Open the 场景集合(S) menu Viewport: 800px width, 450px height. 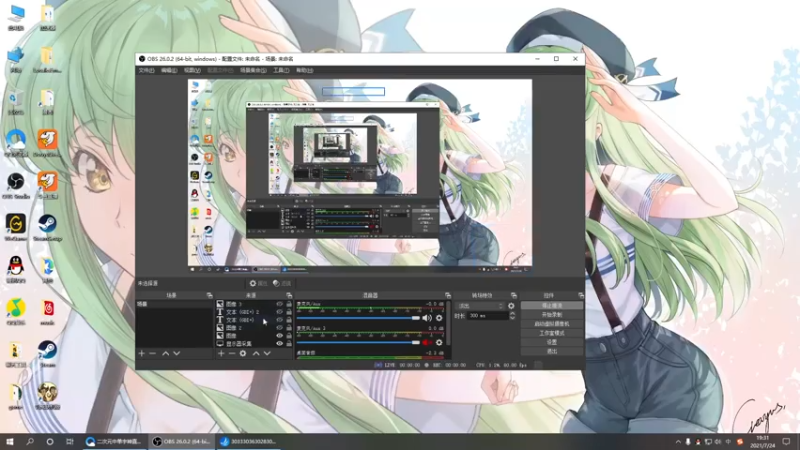[x=253, y=70]
